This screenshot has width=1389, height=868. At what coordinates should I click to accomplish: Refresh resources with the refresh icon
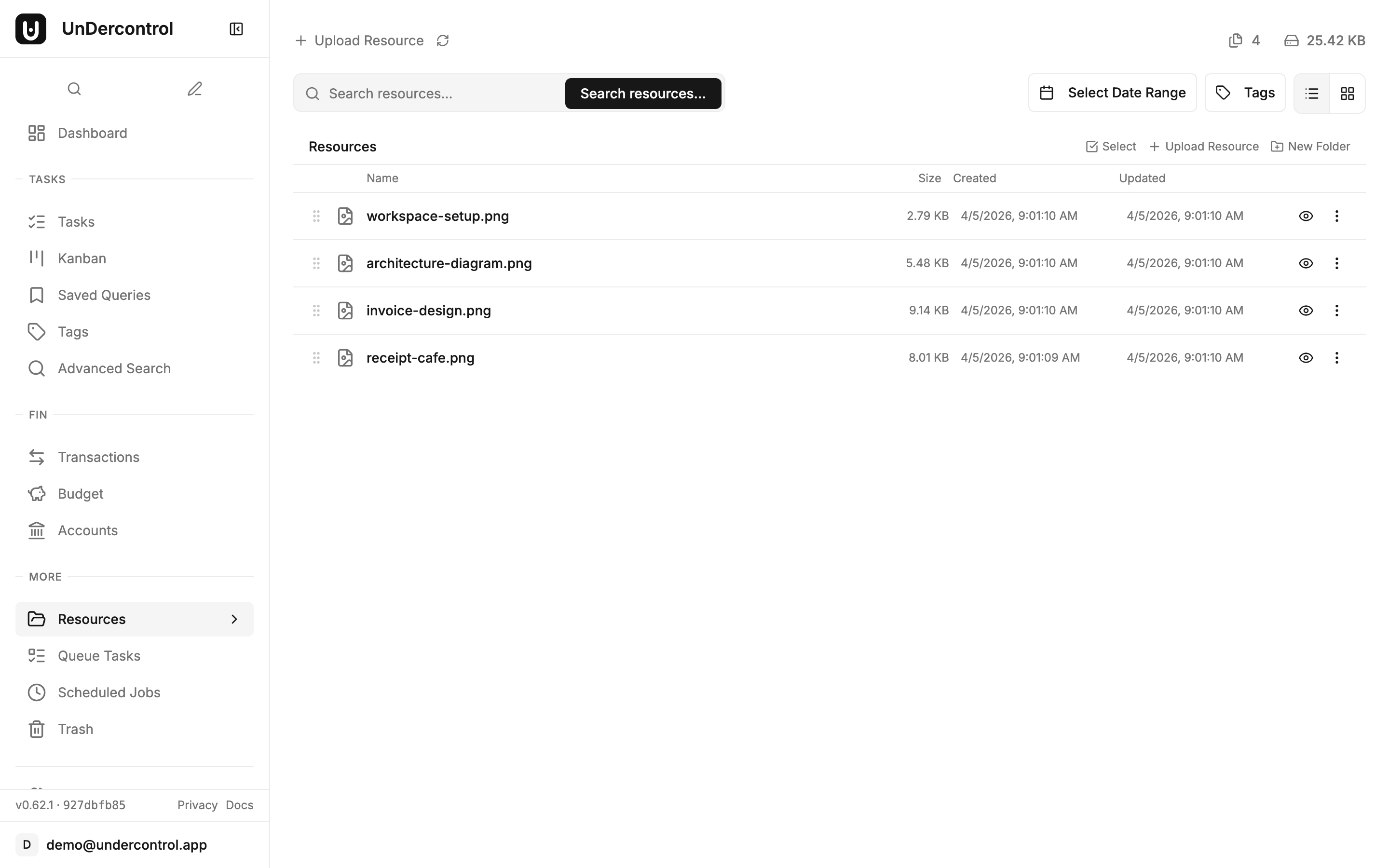coord(443,40)
